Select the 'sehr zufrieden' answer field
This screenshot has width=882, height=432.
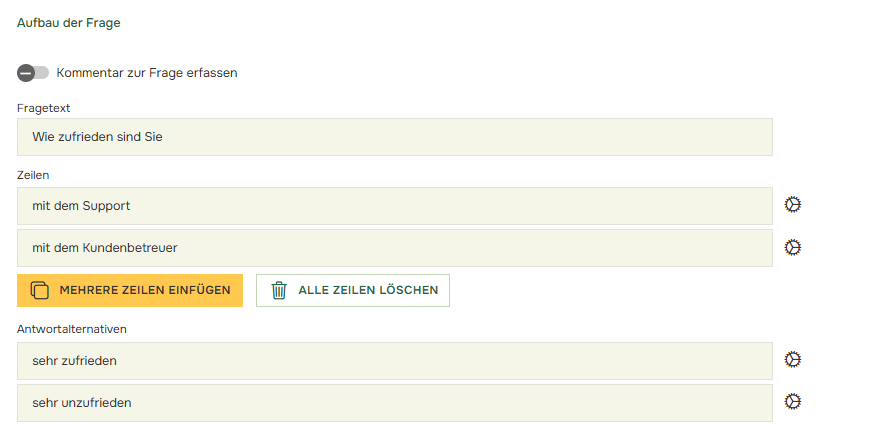point(394,361)
